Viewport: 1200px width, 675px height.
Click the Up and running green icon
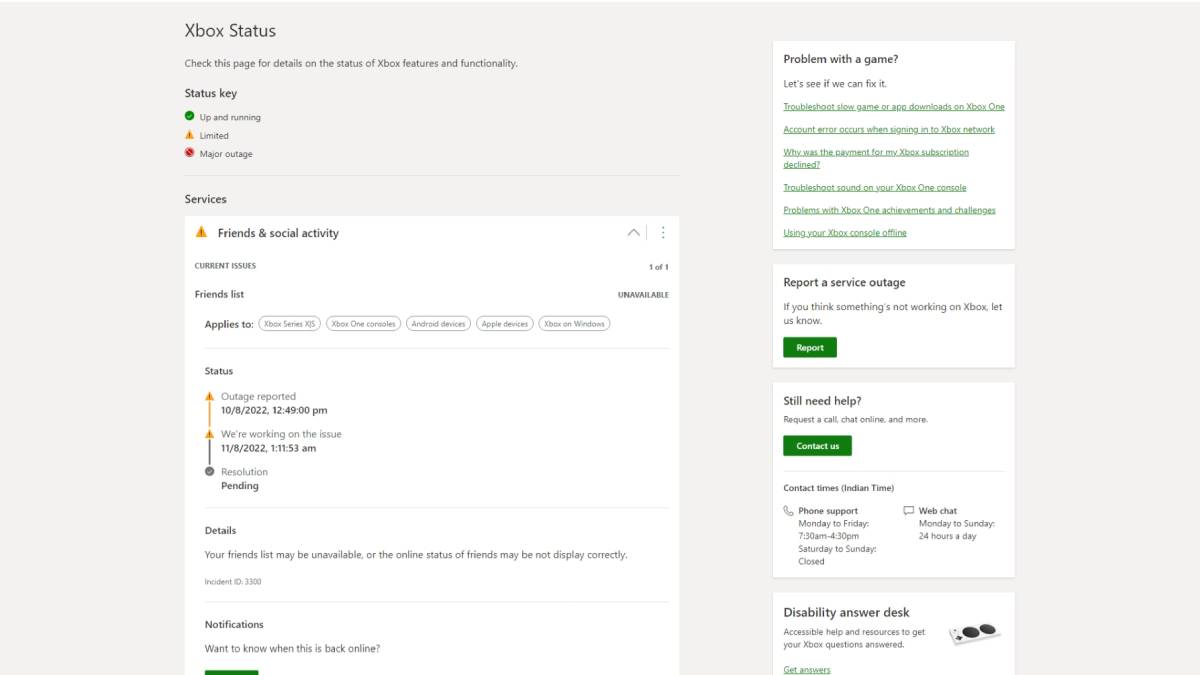[x=190, y=116]
